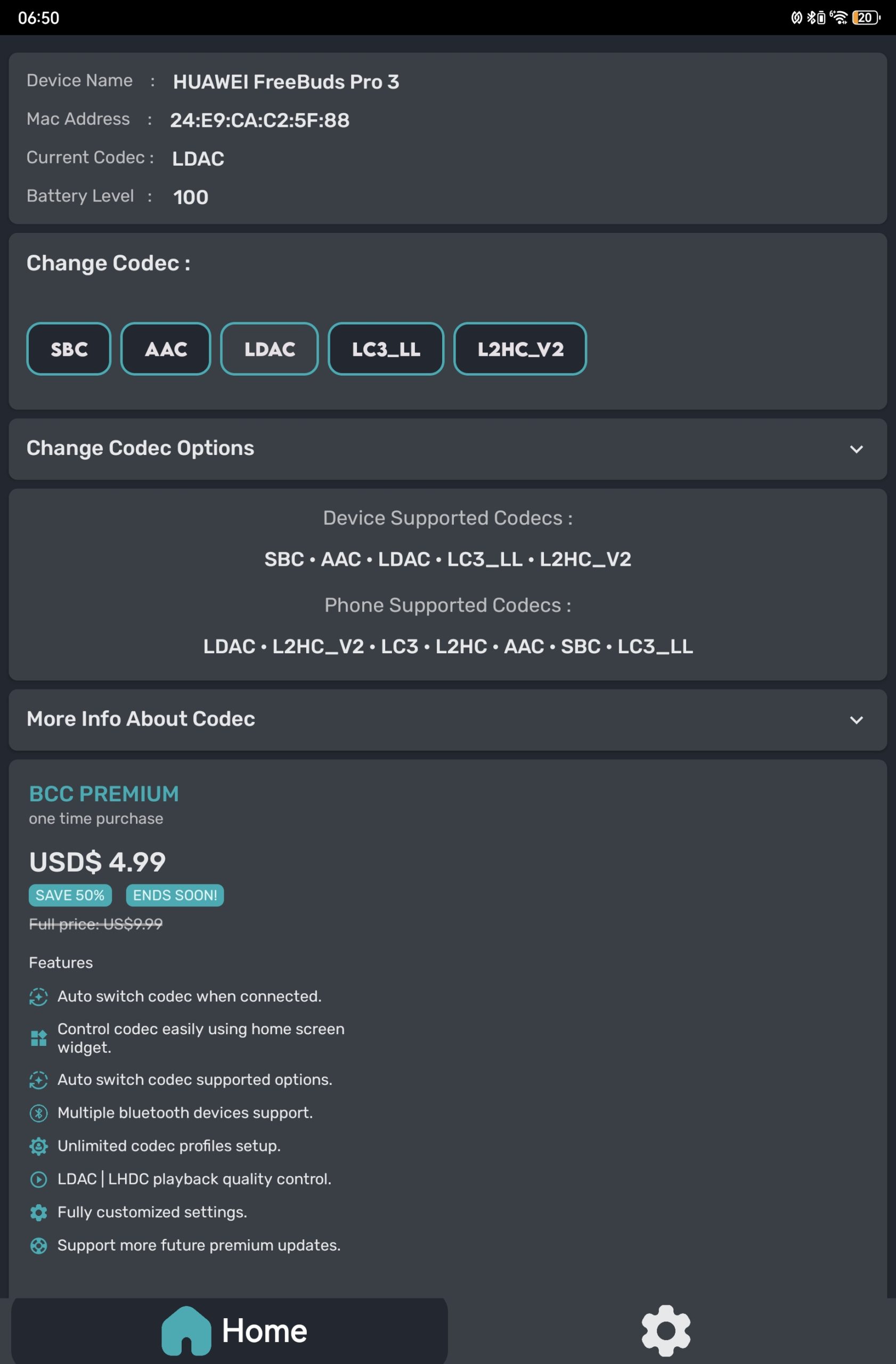
Task: Tap the home screen widget feature icon
Action: tap(38, 1038)
